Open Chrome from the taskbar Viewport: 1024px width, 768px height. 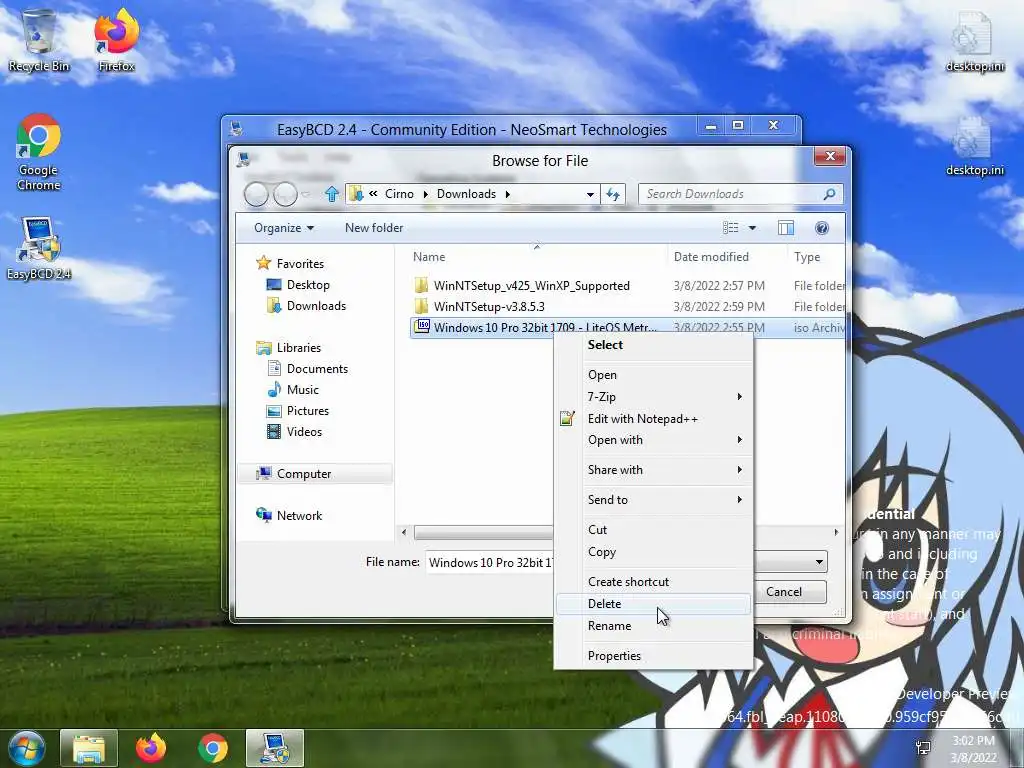click(213, 748)
